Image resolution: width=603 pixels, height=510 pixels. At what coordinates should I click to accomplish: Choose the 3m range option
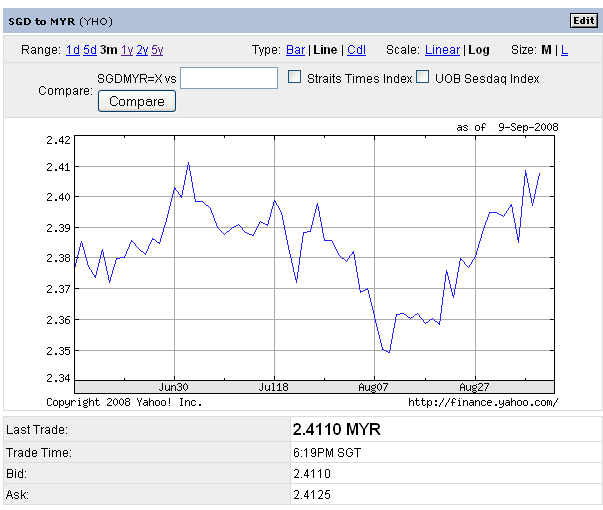108,50
